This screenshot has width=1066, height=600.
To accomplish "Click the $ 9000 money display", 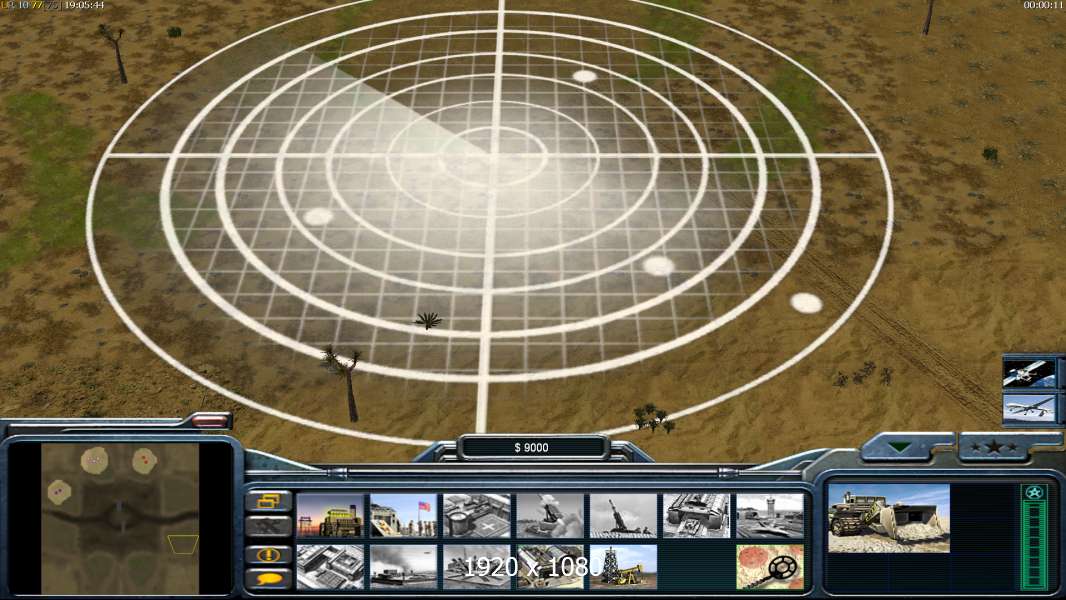I will pos(532,447).
